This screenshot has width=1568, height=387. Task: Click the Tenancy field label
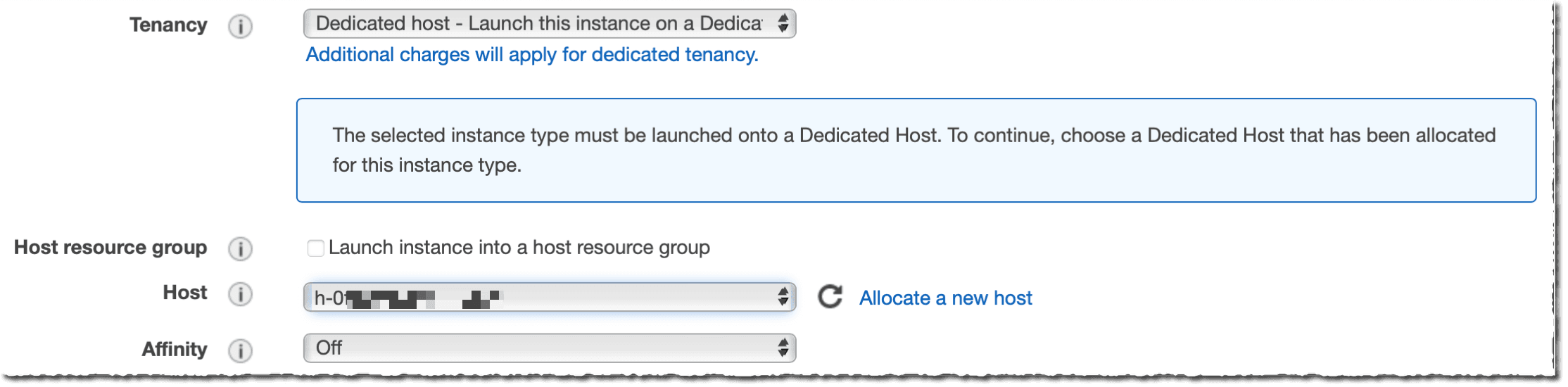(168, 25)
